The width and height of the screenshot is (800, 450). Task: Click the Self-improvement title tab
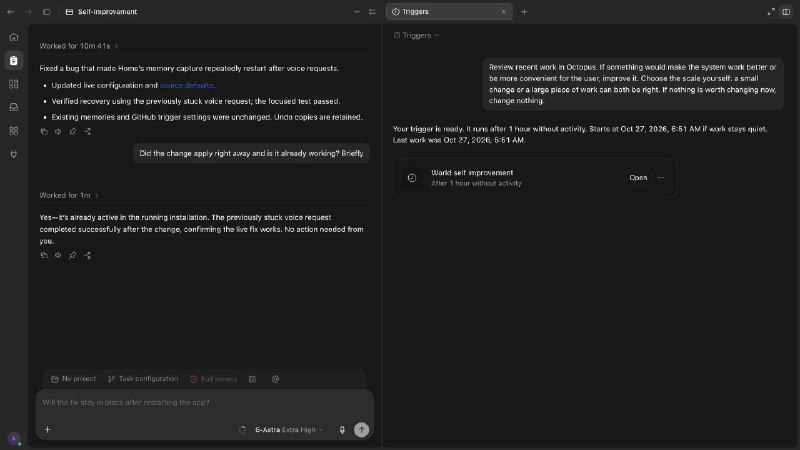point(102,12)
